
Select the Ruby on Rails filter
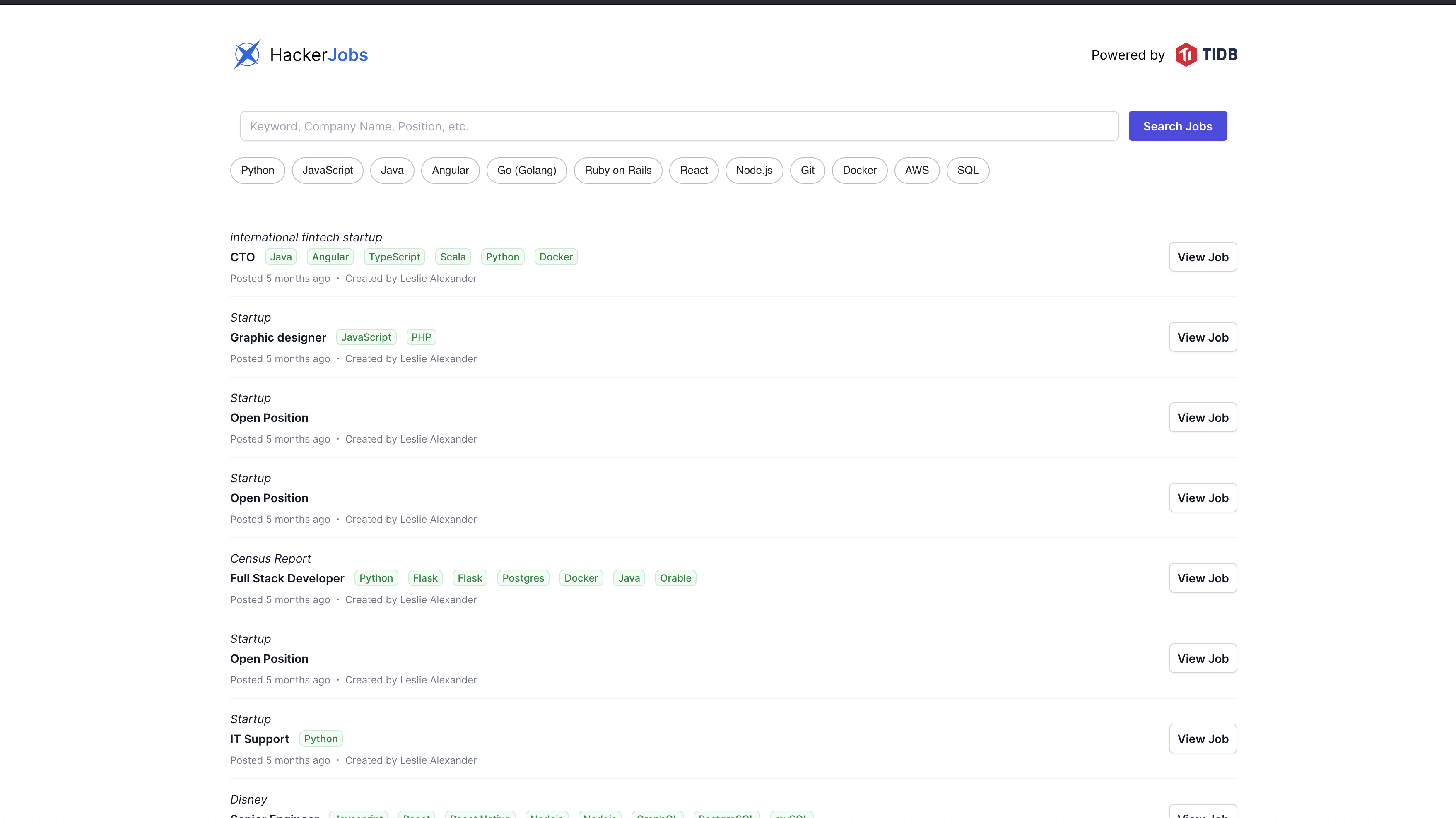coord(618,171)
